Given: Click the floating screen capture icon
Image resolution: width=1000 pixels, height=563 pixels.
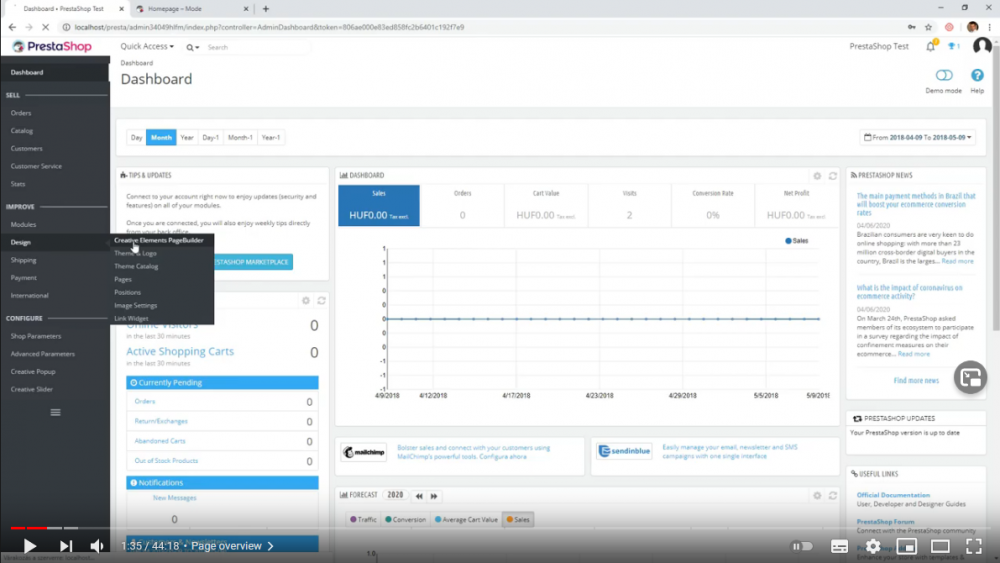Looking at the screenshot, I should click(x=971, y=377).
